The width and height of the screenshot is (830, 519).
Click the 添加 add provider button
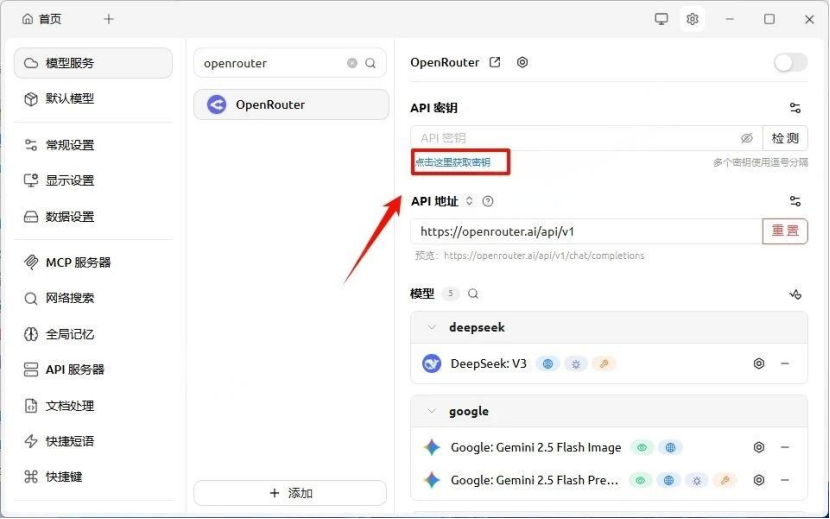(x=290, y=493)
